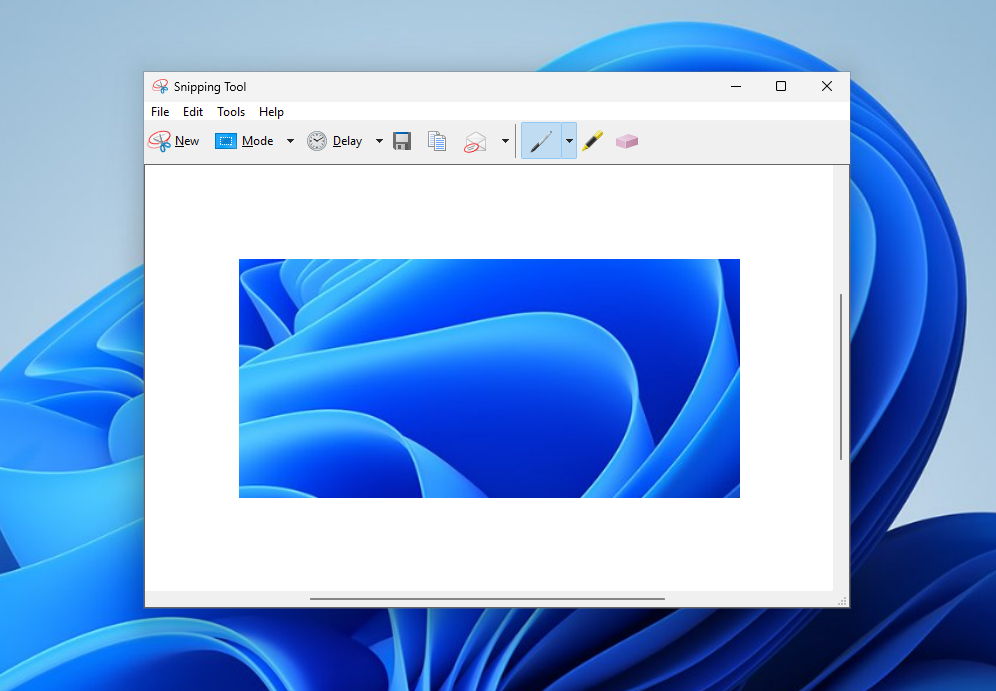Click the Delay clock icon

coord(316,140)
